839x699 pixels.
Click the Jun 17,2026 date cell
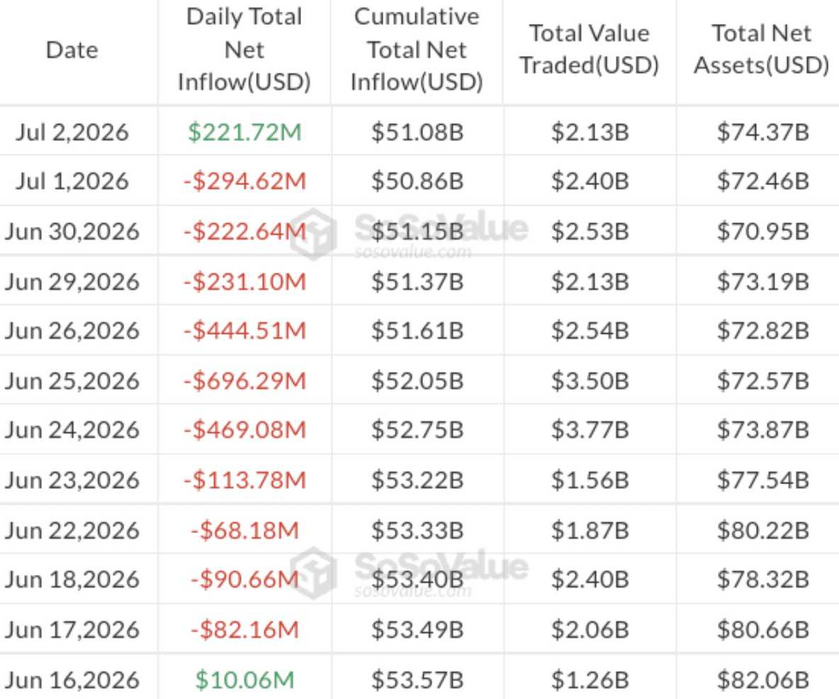tap(72, 630)
